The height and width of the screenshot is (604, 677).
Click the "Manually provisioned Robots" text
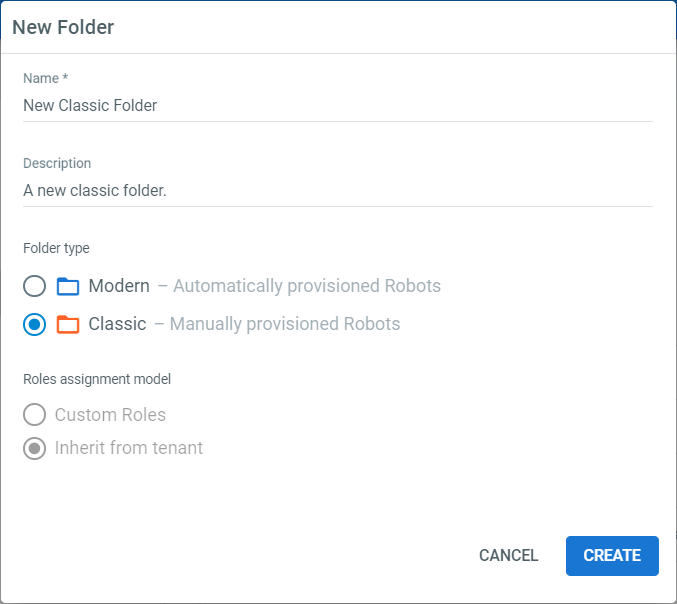[284, 324]
